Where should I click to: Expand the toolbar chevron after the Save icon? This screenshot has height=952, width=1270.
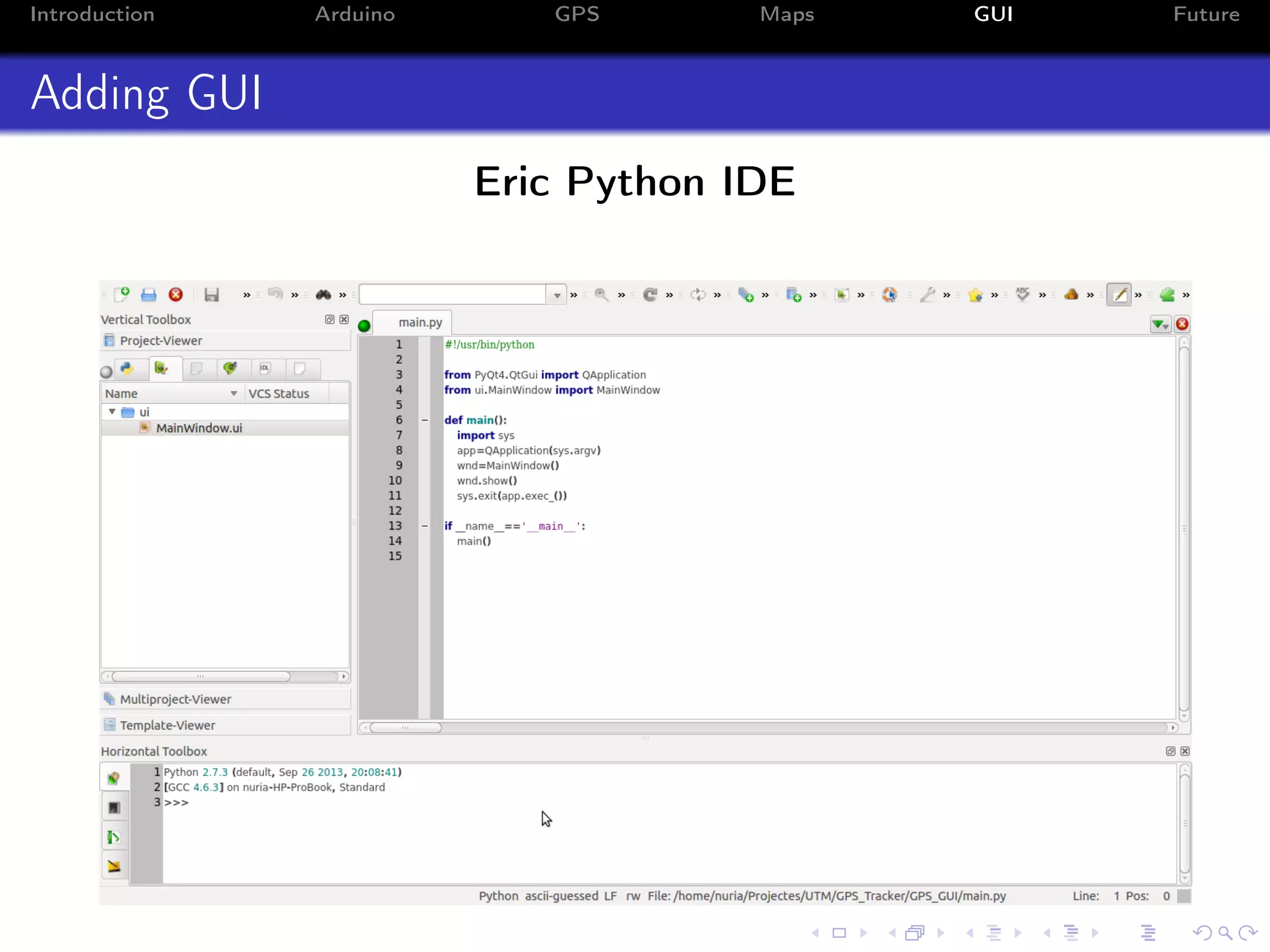pyautogui.click(x=247, y=295)
